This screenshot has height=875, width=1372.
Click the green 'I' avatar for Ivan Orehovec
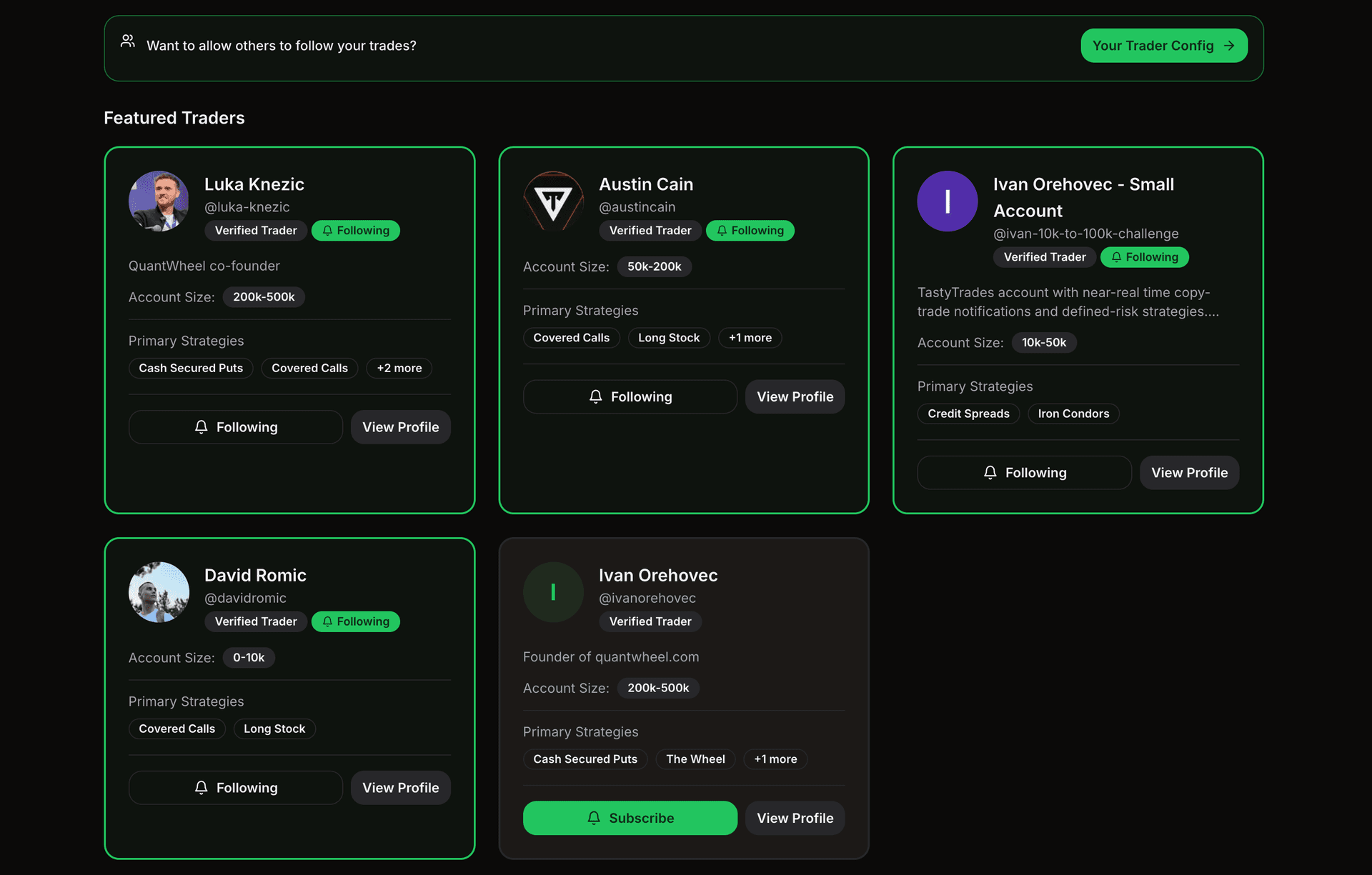(x=553, y=591)
